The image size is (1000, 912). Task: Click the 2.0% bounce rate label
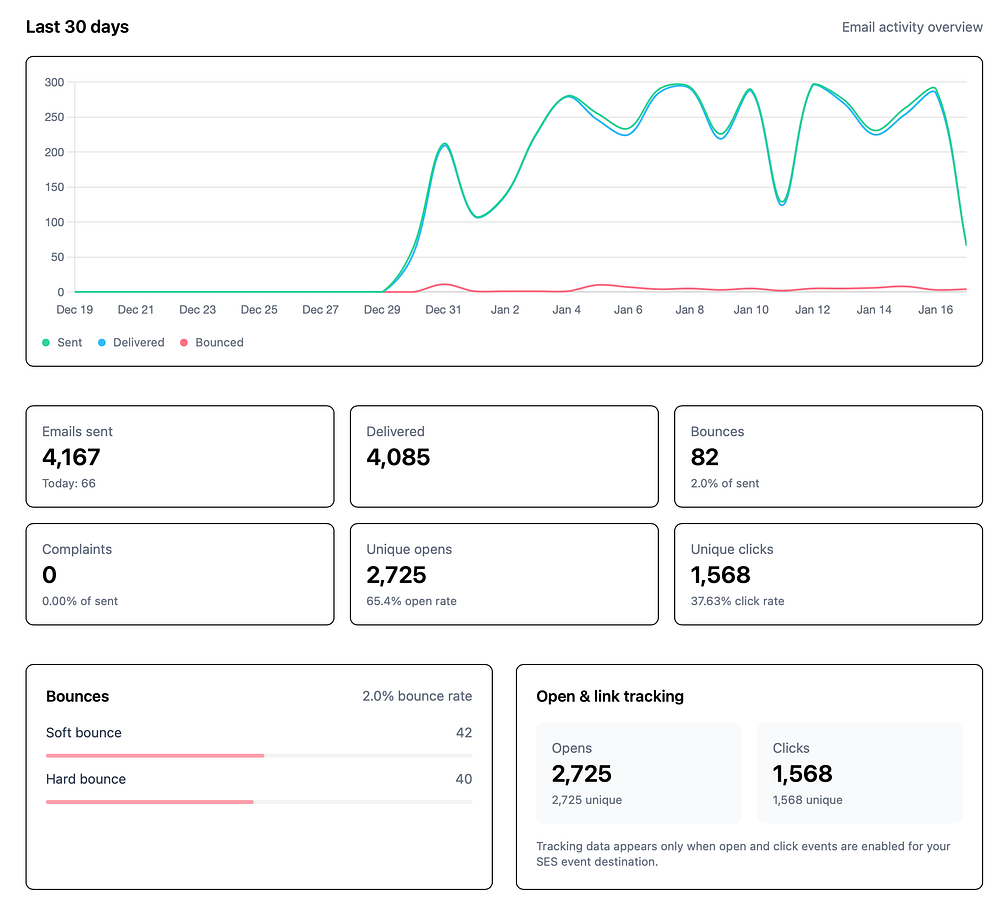[x=417, y=696]
